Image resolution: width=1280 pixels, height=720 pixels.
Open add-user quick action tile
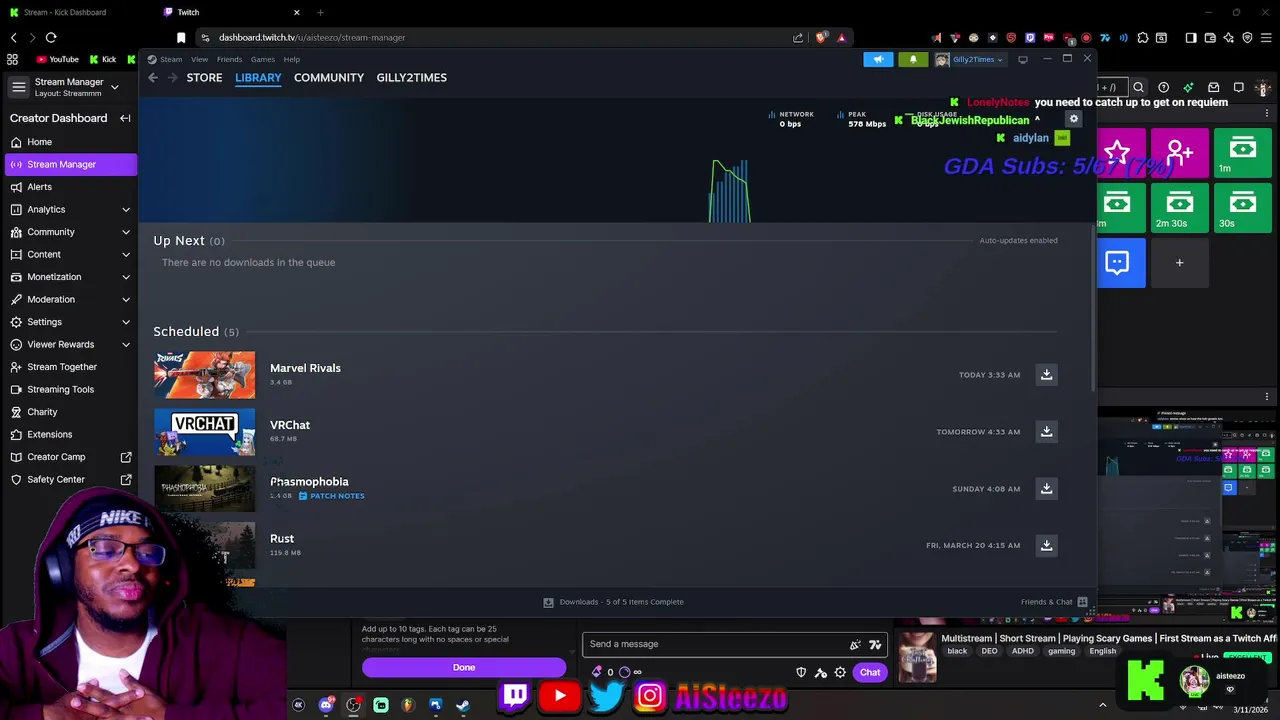(x=1179, y=153)
